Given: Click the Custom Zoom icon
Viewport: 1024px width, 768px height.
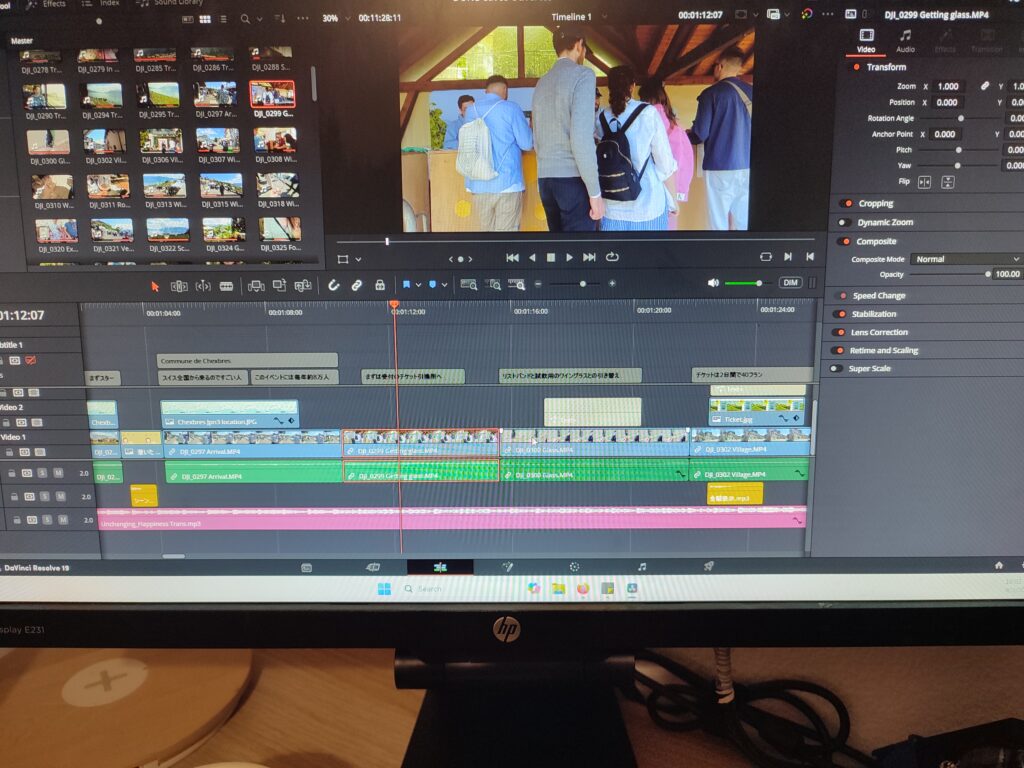Looking at the screenshot, I should (x=517, y=284).
